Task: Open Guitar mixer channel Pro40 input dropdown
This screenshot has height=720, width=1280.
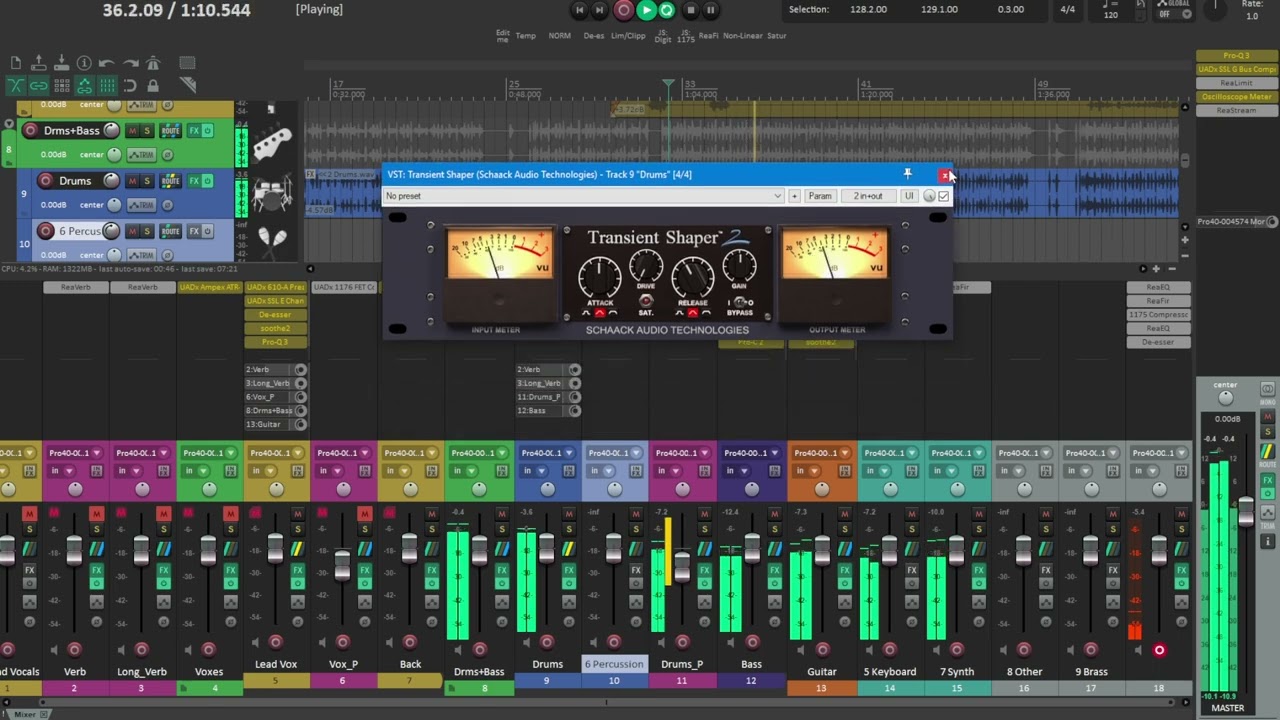Action: click(x=821, y=453)
